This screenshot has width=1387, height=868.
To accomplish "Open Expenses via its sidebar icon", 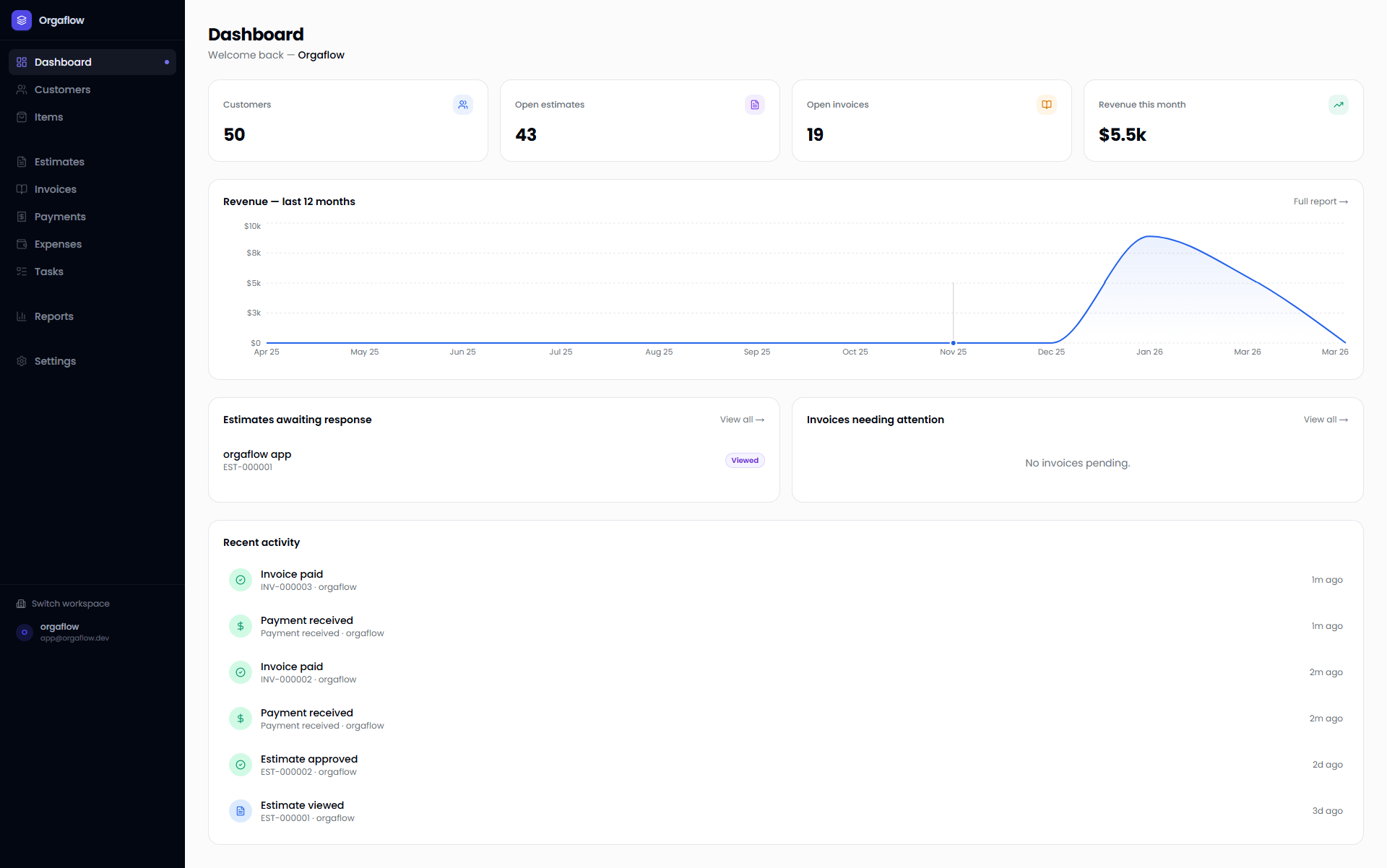I will click(22, 243).
